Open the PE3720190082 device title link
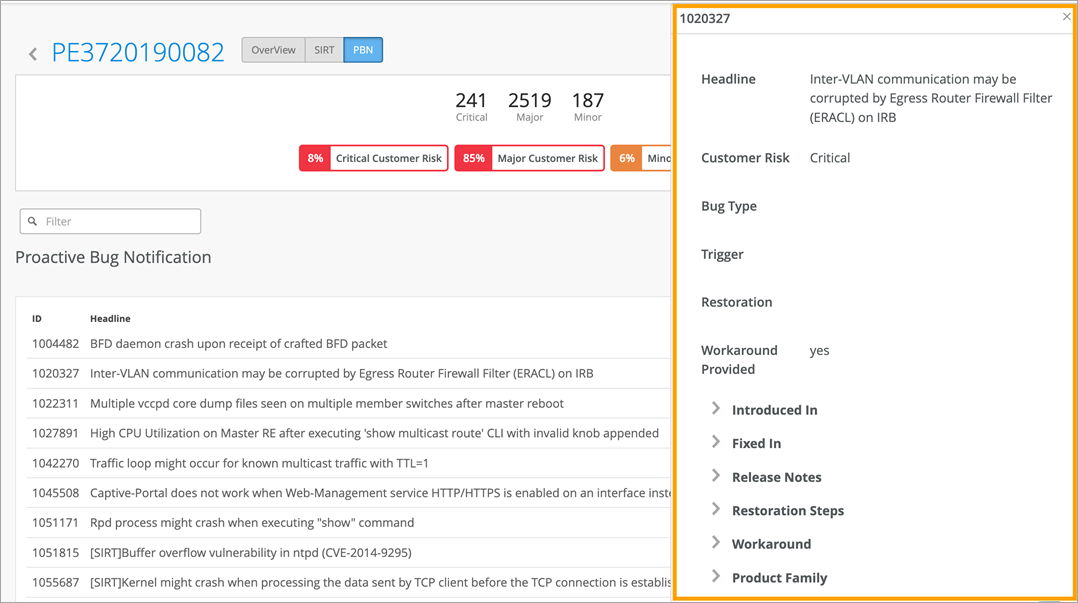Viewport: 1078px width, 603px height. click(138, 53)
